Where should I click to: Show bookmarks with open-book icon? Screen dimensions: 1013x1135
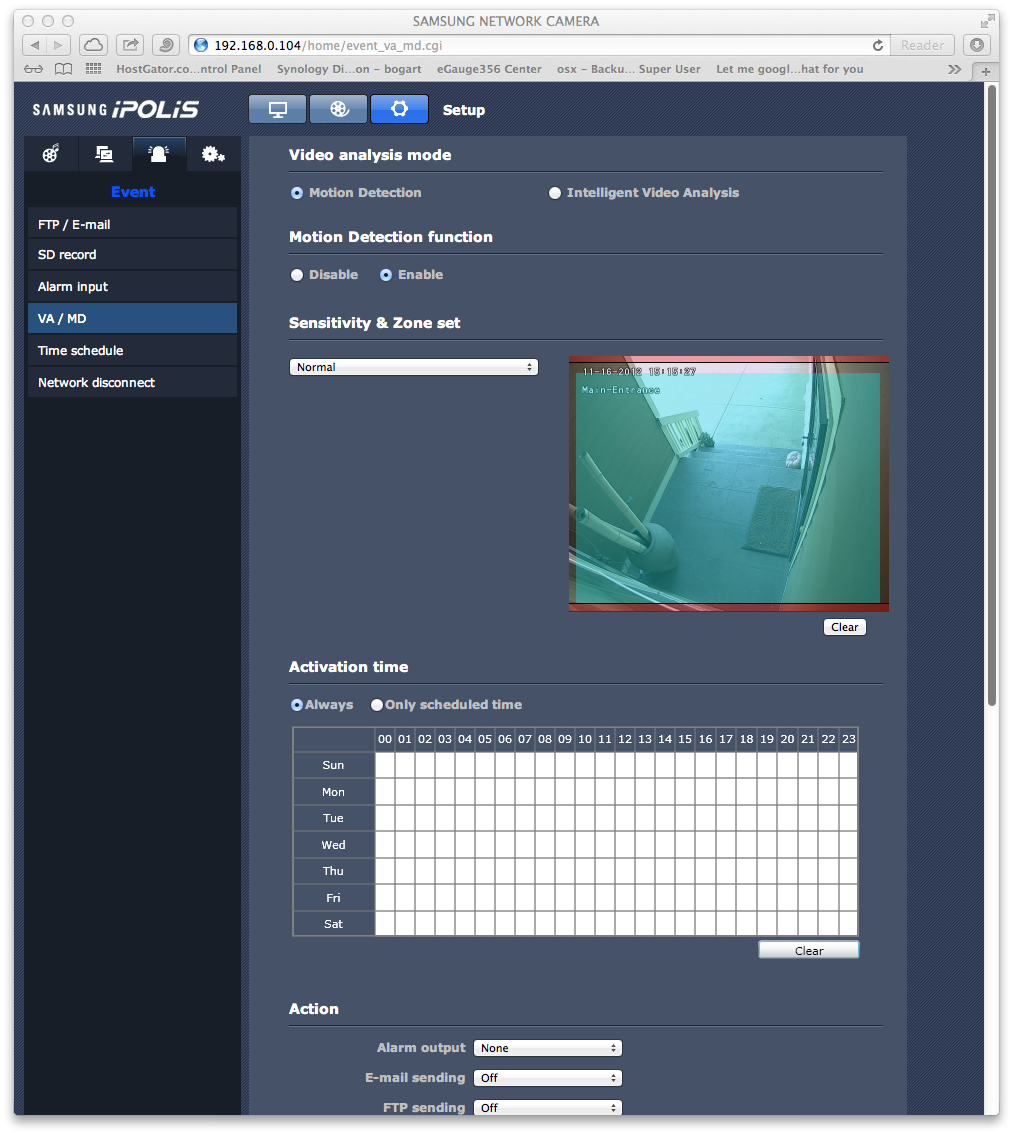64,69
